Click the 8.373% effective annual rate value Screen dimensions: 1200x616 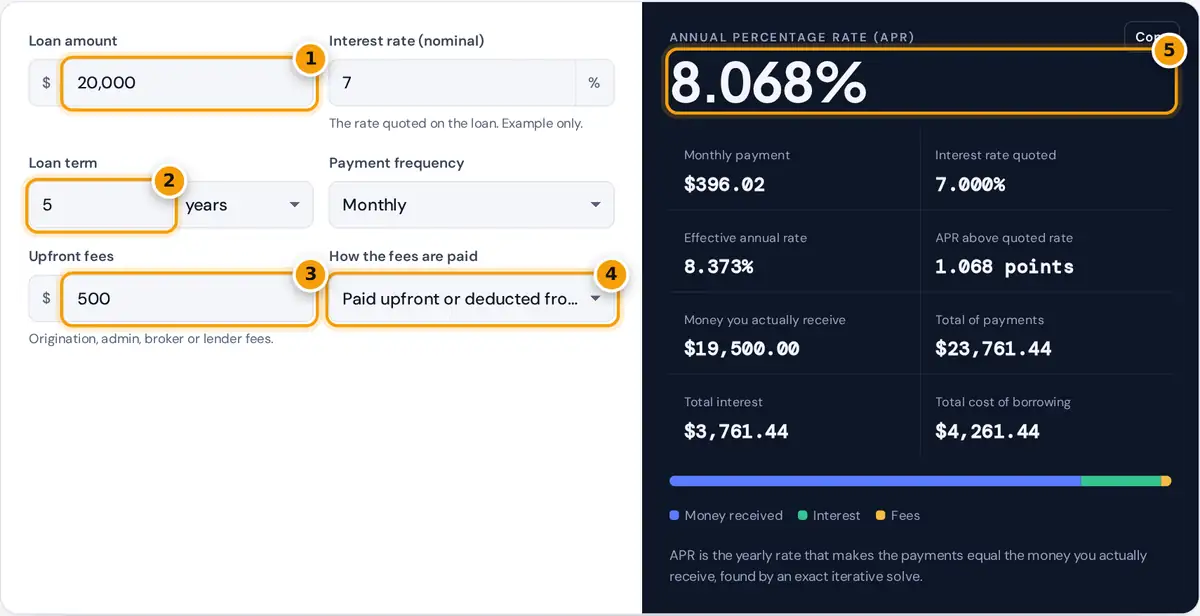click(719, 267)
